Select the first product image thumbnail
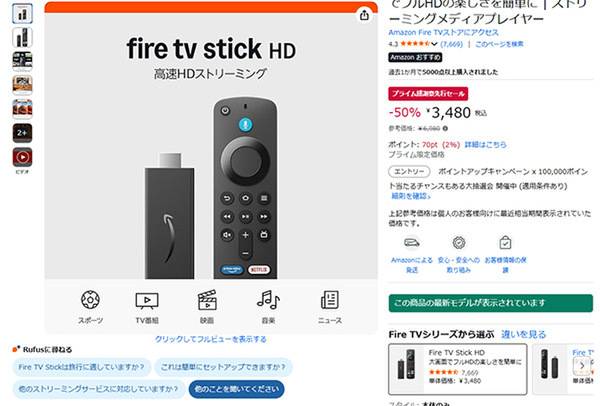This screenshot has height=406, width=600. click(22, 13)
